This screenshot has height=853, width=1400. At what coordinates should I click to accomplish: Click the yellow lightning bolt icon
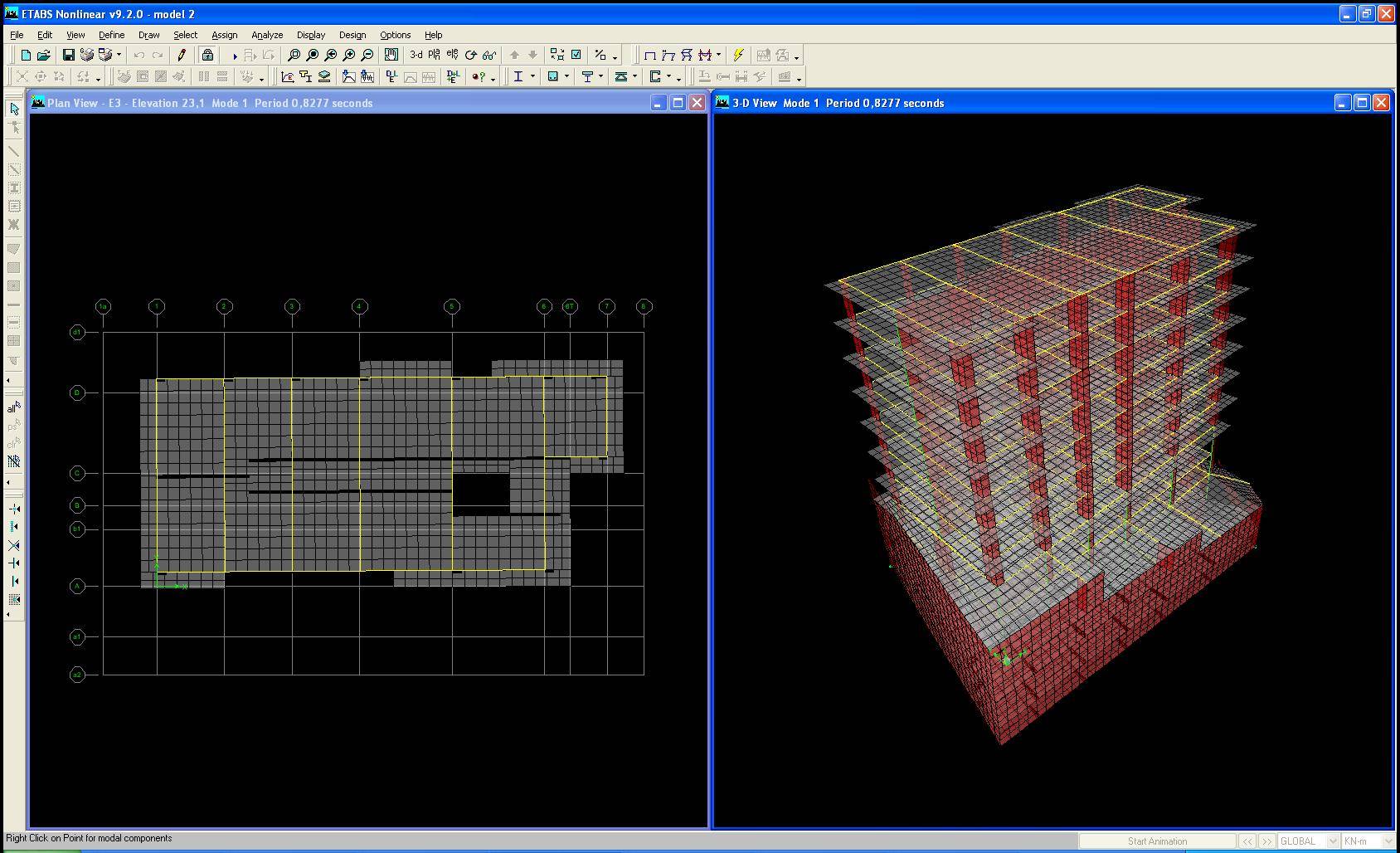coord(738,56)
